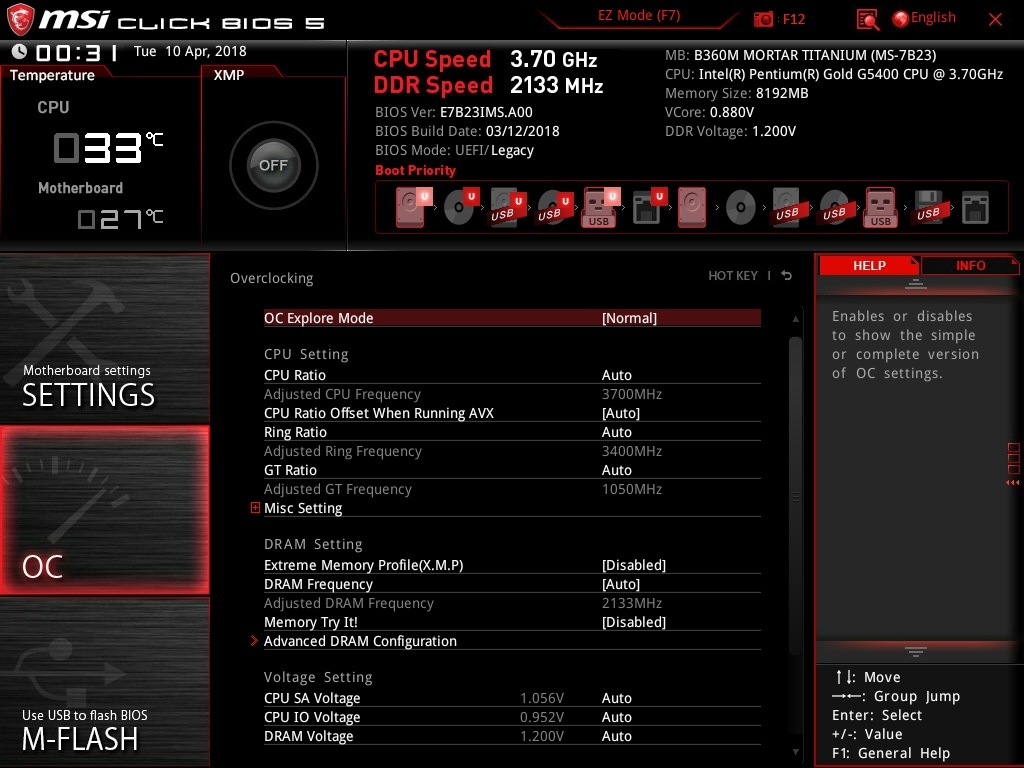Select the UEFI USB CD/DVD boot icon
The image size is (1024, 768).
554,208
